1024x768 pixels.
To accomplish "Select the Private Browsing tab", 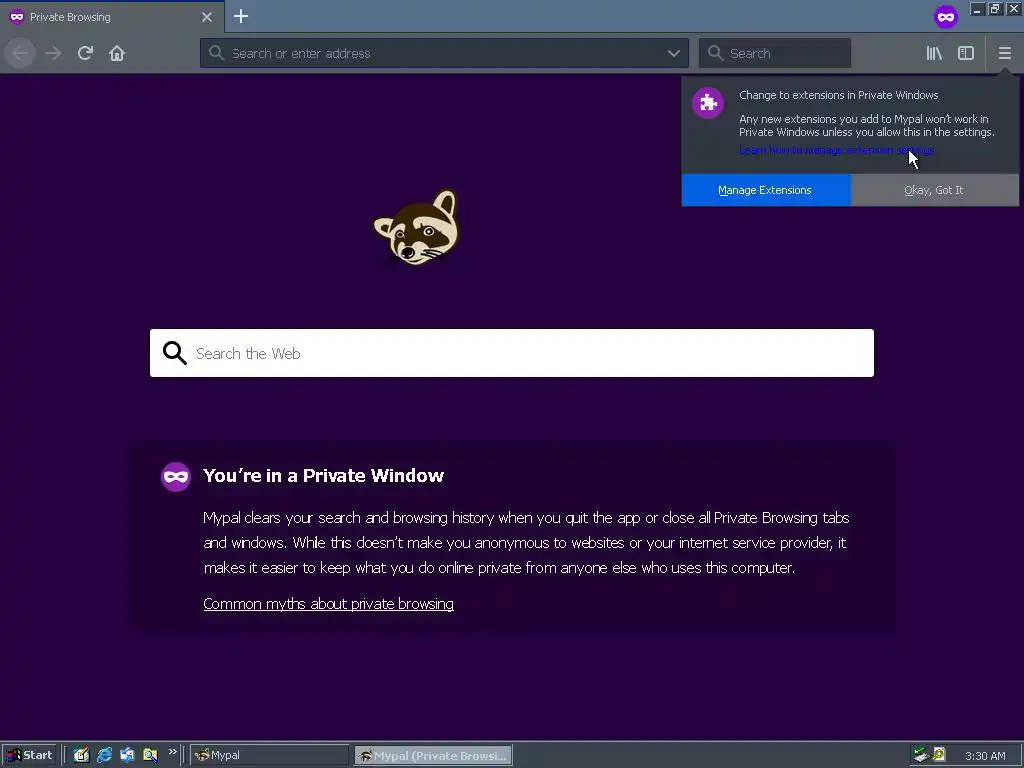I will (x=112, y=17).
